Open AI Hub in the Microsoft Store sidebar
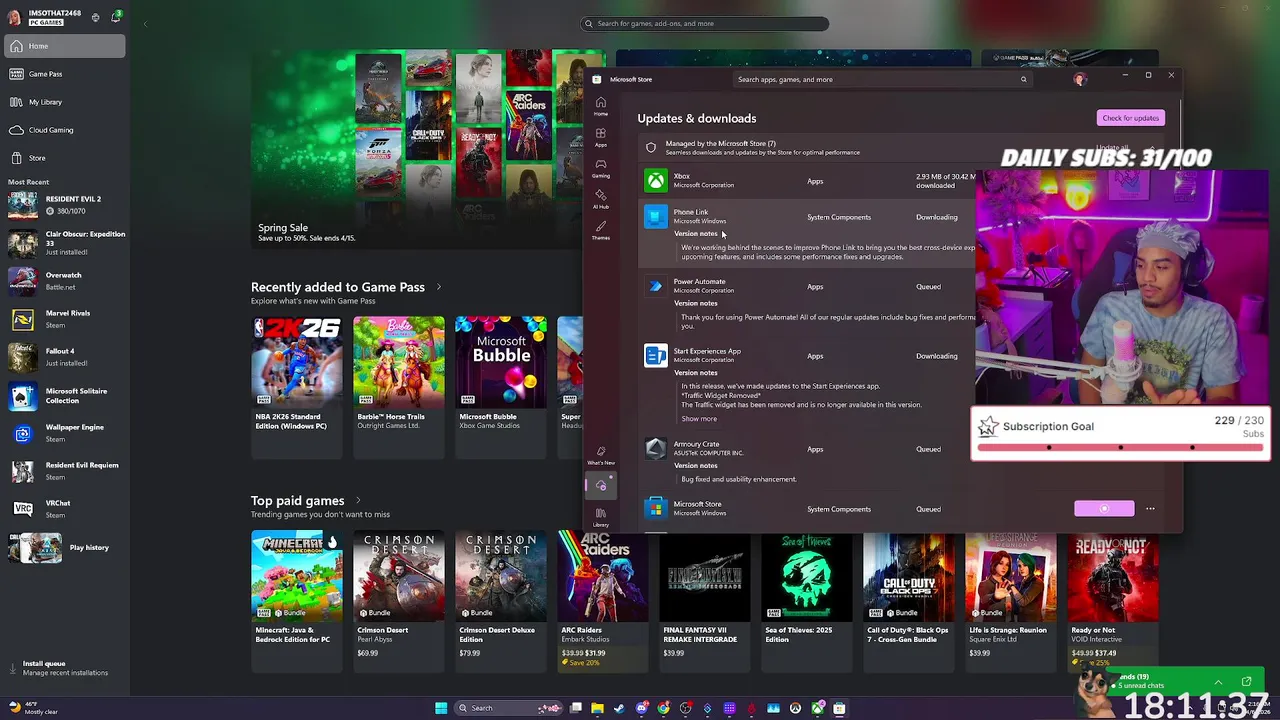The image size is (1280, 720). (x=600, y=199)
